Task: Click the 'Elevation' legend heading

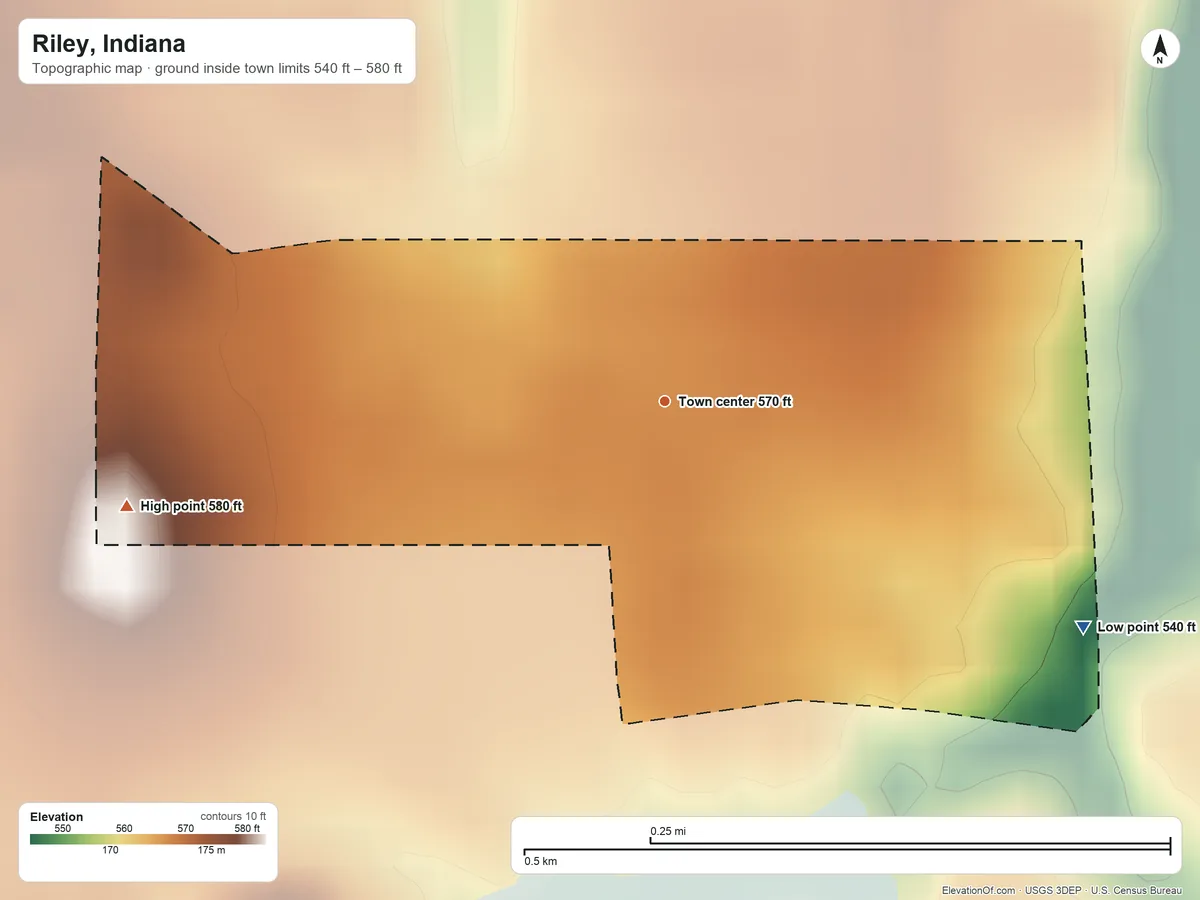Action: click(57, 817)
